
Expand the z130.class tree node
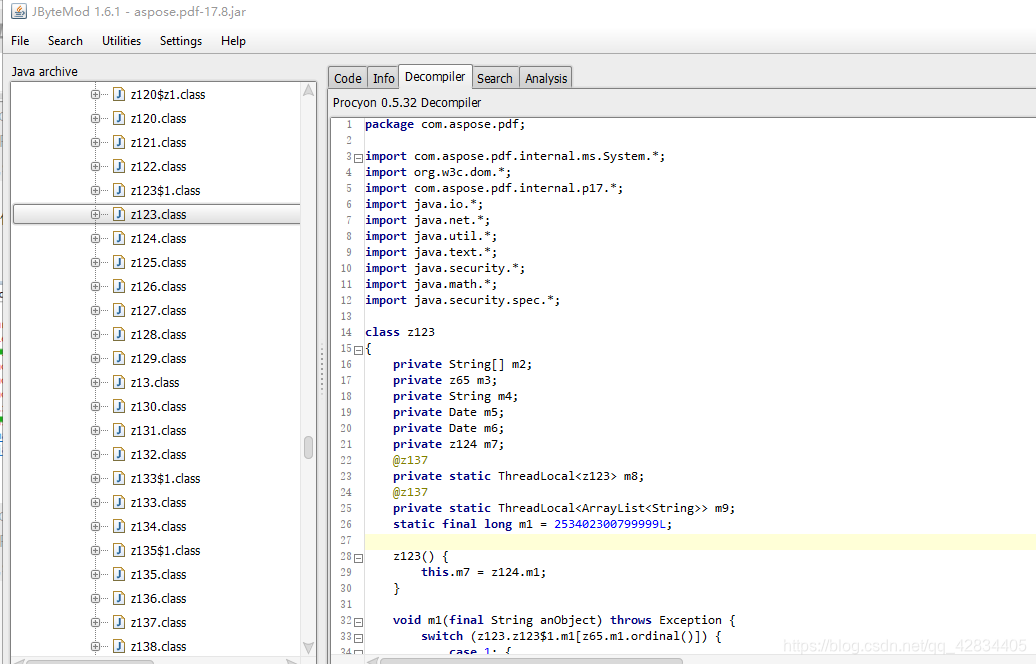click(95, 406)
